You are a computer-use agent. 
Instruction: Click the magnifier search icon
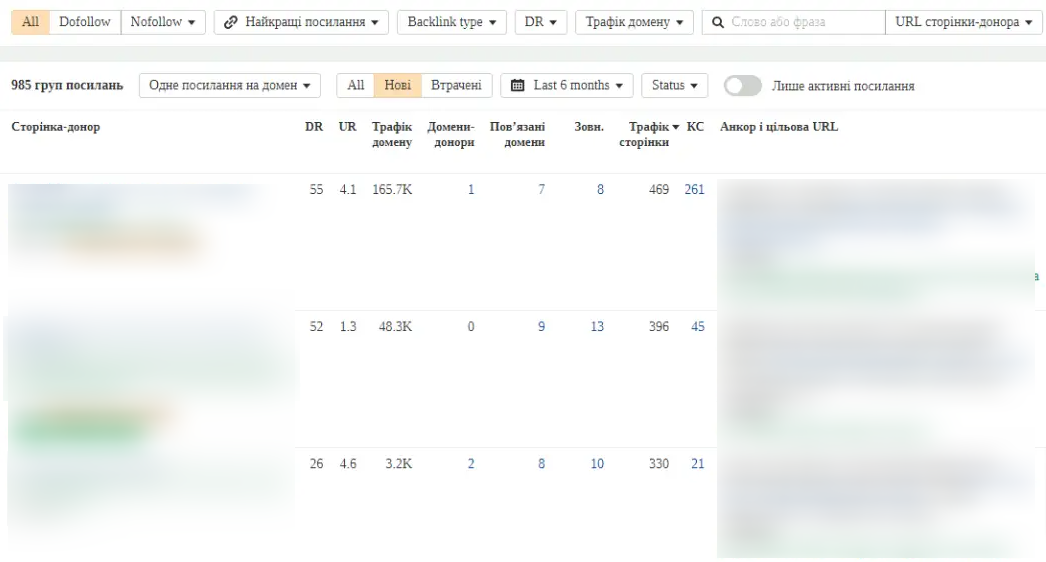(719, 22)
